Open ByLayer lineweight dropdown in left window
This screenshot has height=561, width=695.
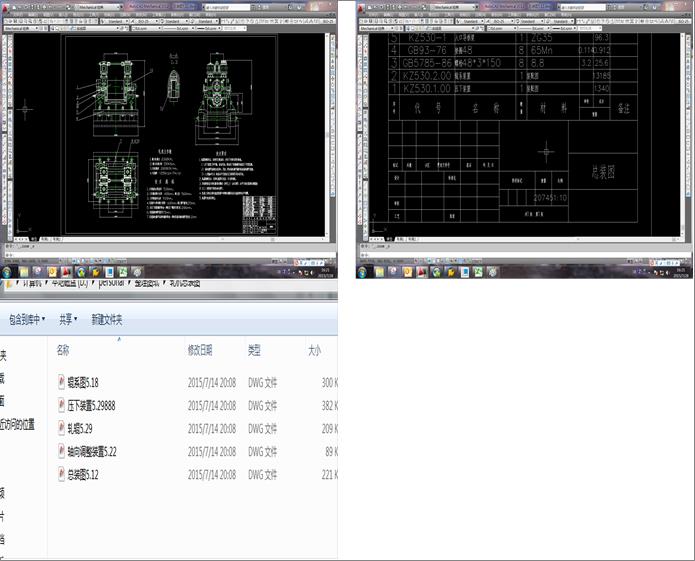click(208, 28)
